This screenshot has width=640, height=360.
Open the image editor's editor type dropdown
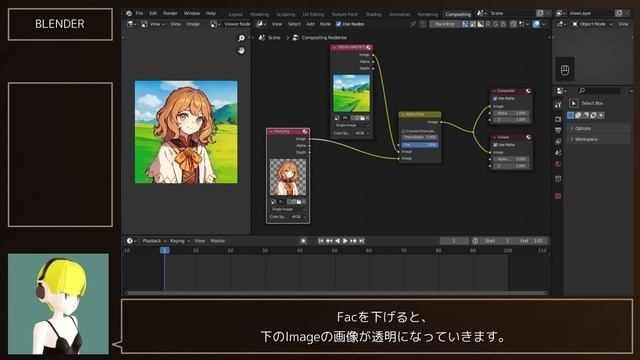click(x=131, y=24)
